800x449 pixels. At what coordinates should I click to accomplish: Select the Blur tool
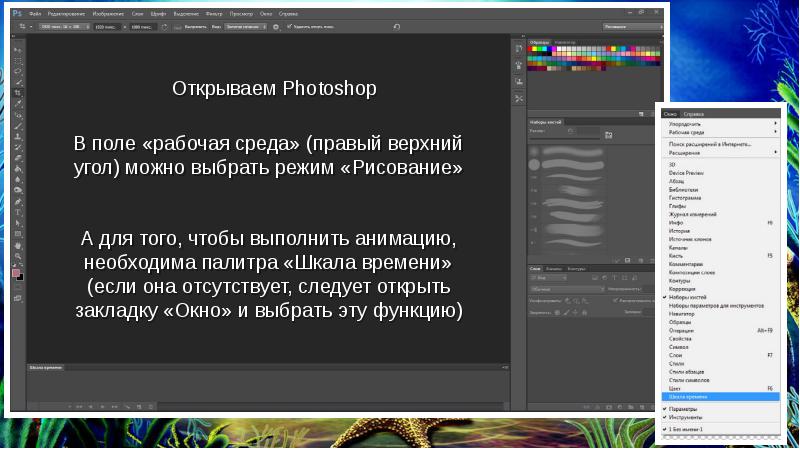18,179
